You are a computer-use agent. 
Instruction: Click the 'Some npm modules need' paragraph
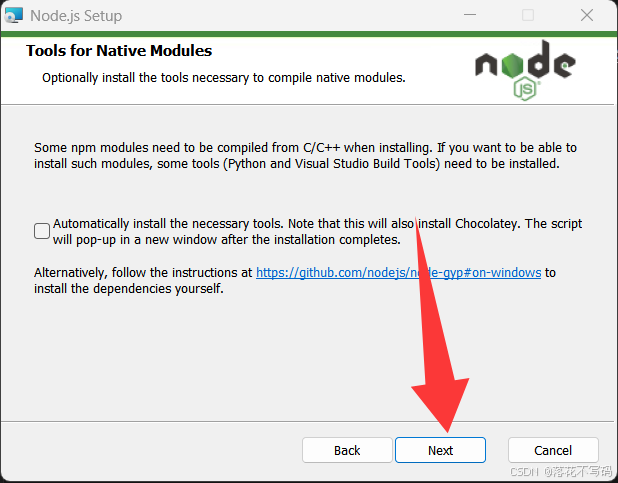pos(305,155)
